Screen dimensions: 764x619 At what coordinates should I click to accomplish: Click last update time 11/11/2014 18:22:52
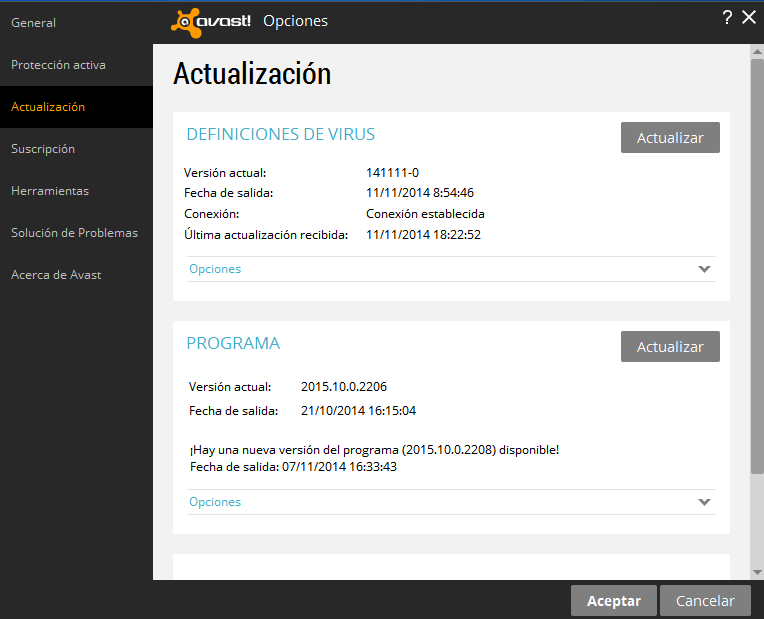423,234
